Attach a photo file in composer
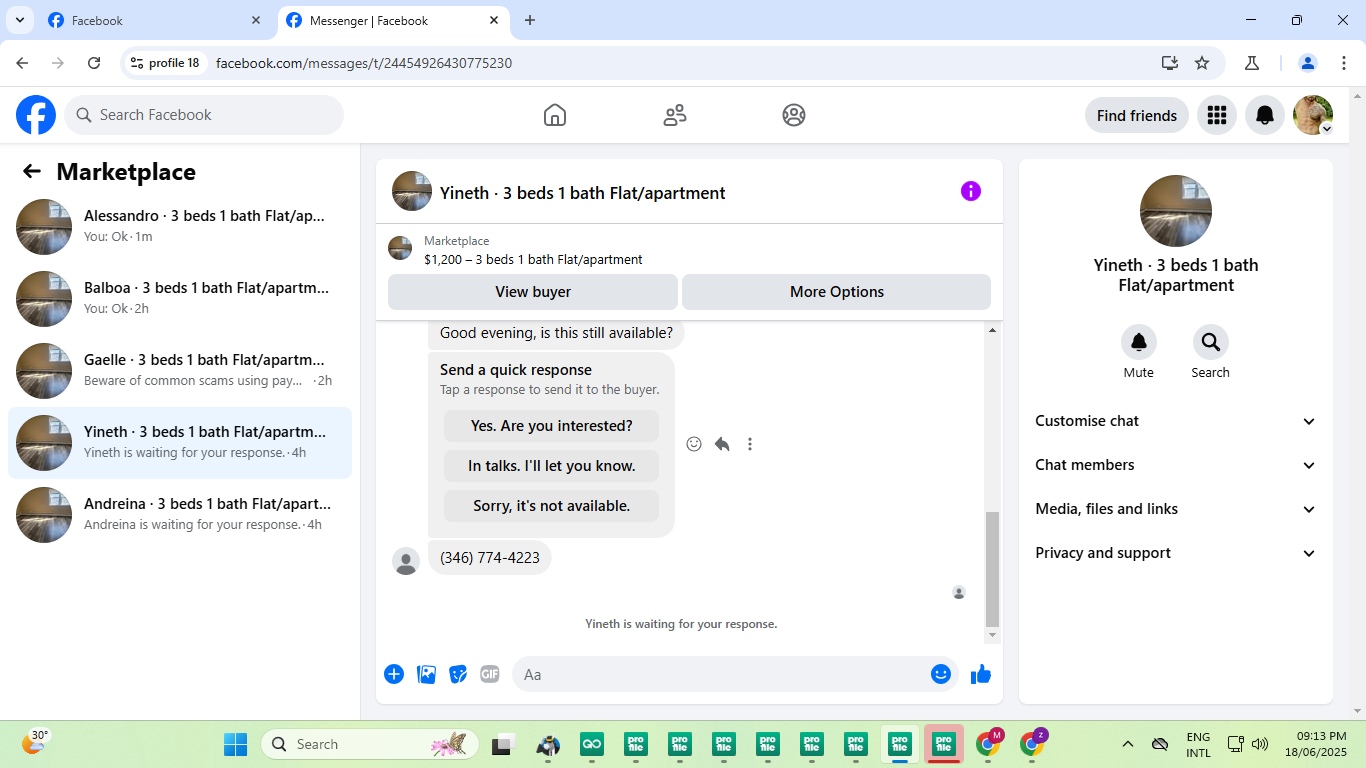This screenshot has width=1366, height=768. click(427, 674)
